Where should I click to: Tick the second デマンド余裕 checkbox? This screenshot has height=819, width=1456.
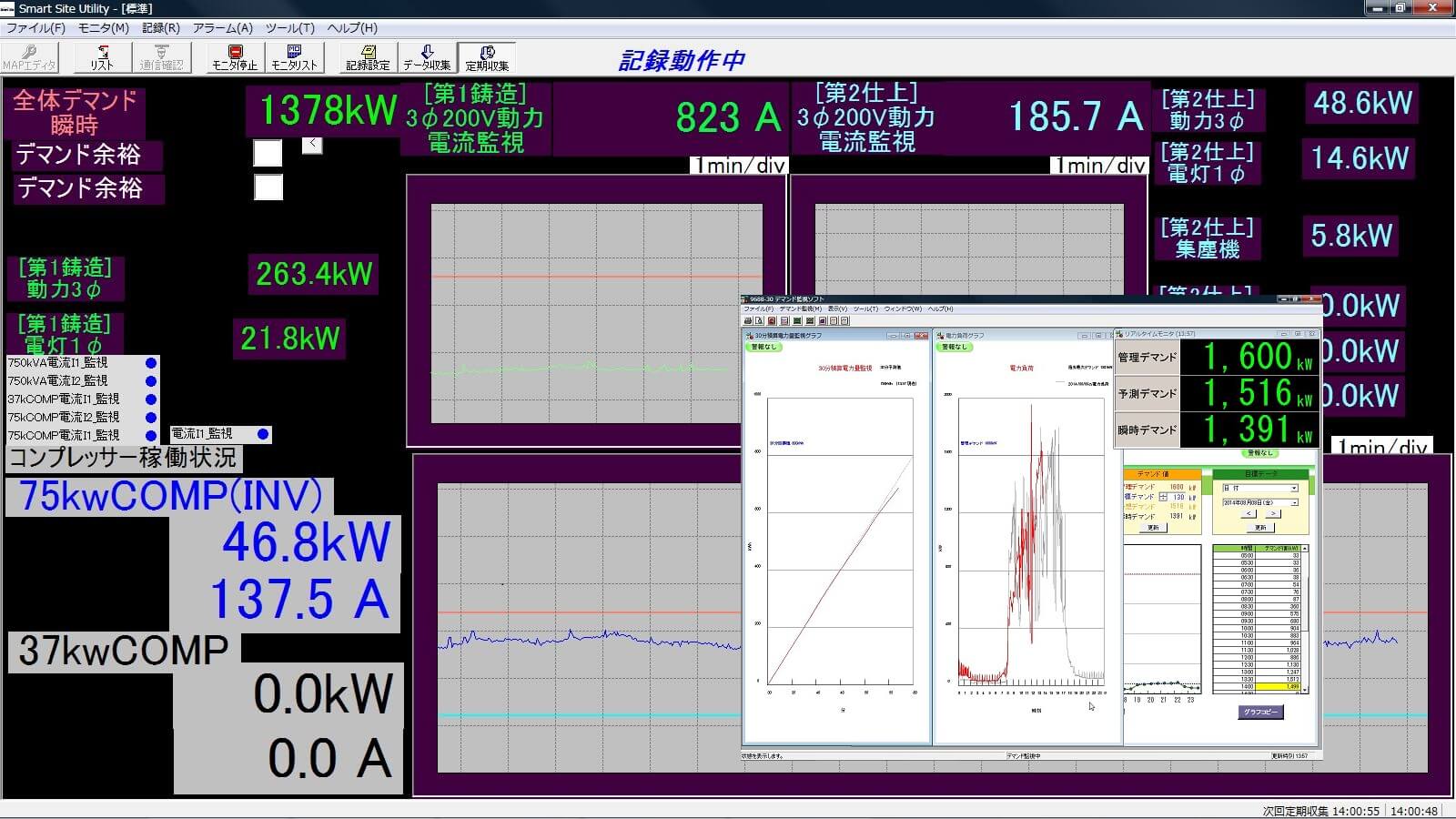[x=268, y=187]
